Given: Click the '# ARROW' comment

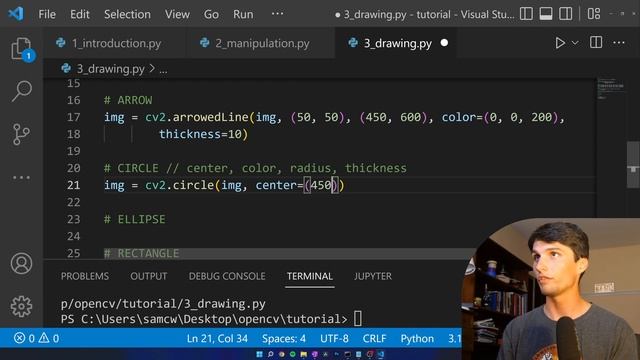Looking at the screenshot, I should 128,100.
